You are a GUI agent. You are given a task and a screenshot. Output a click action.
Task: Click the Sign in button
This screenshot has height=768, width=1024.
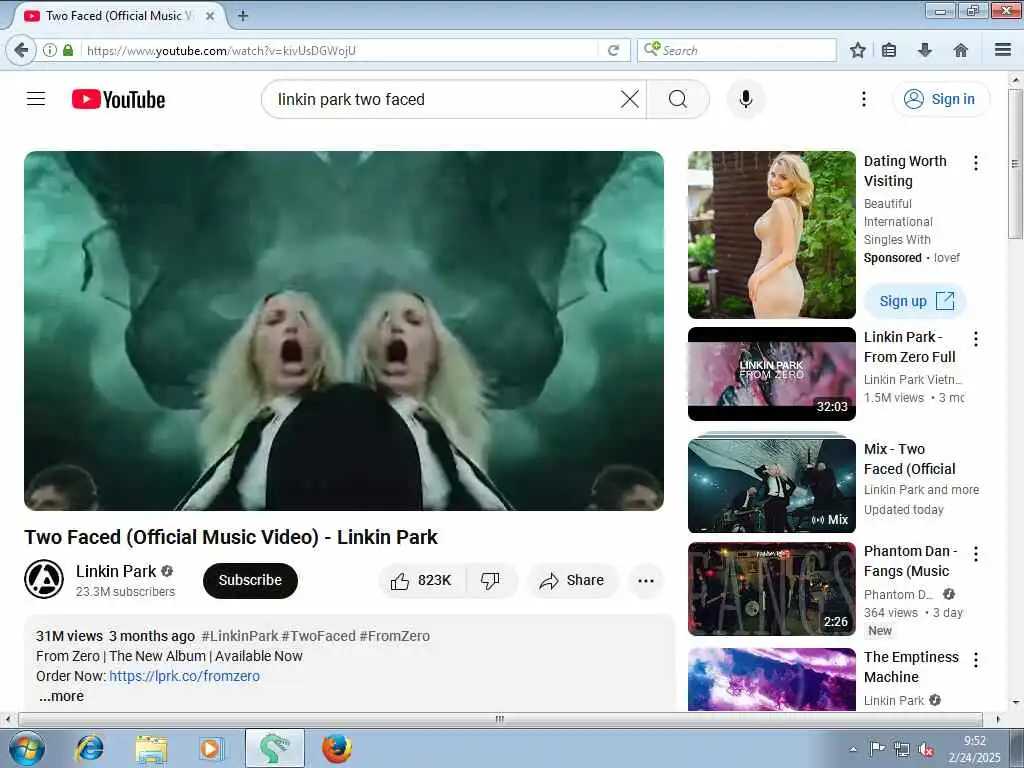[941, 99]
